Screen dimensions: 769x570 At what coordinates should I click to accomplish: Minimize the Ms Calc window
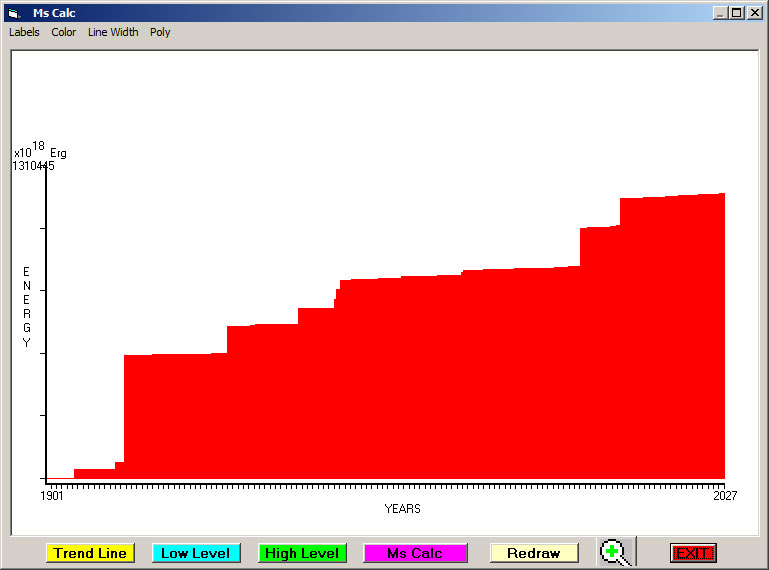pos(721,13)
